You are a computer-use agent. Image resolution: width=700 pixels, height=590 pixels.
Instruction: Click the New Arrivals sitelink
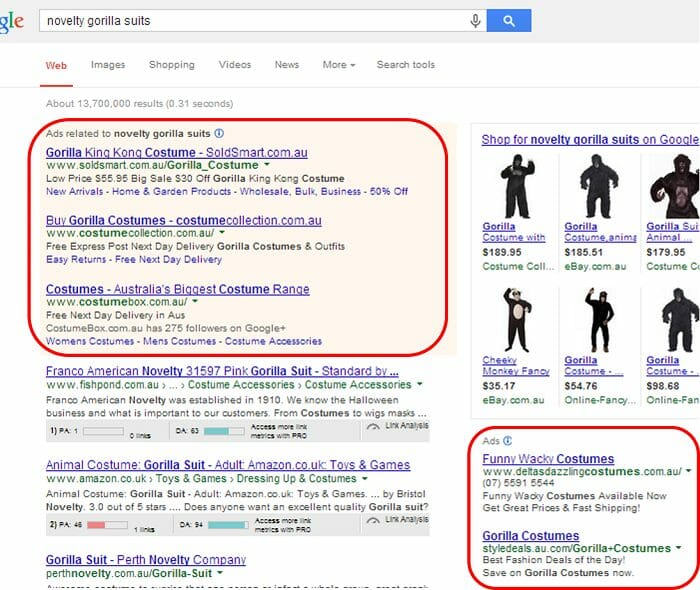(x=75, y=191)
